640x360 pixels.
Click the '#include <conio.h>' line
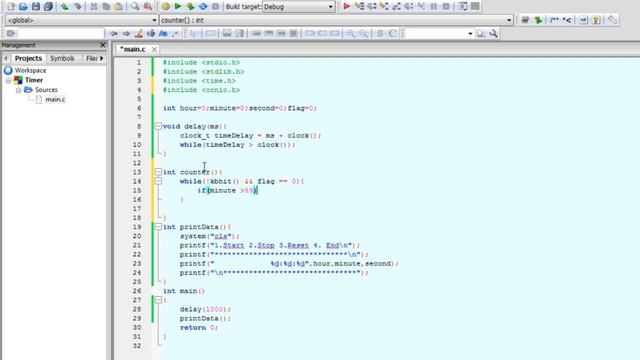(x=201, y=90)
